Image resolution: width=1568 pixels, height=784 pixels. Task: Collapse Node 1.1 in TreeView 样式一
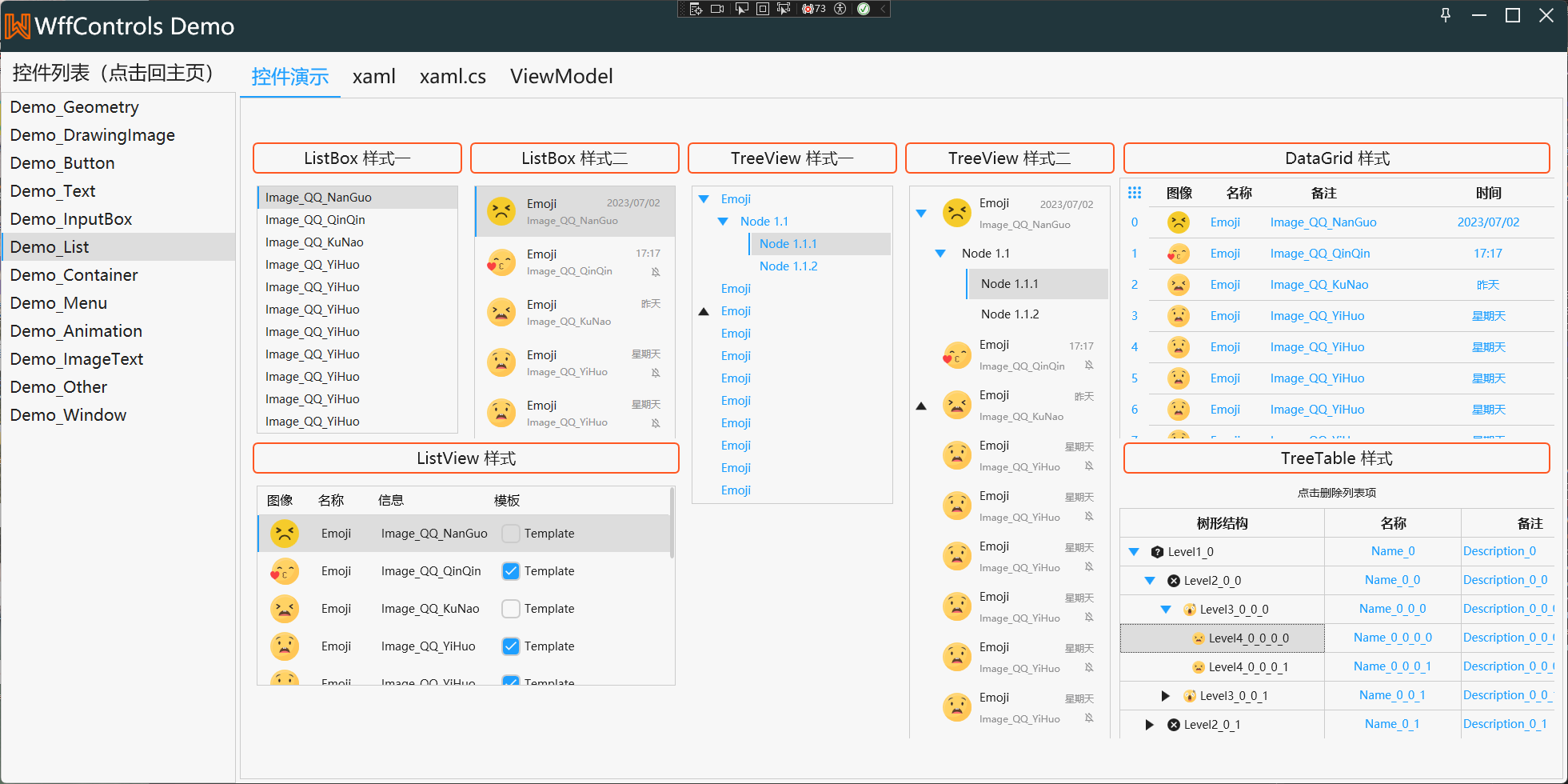coord(723,222)
